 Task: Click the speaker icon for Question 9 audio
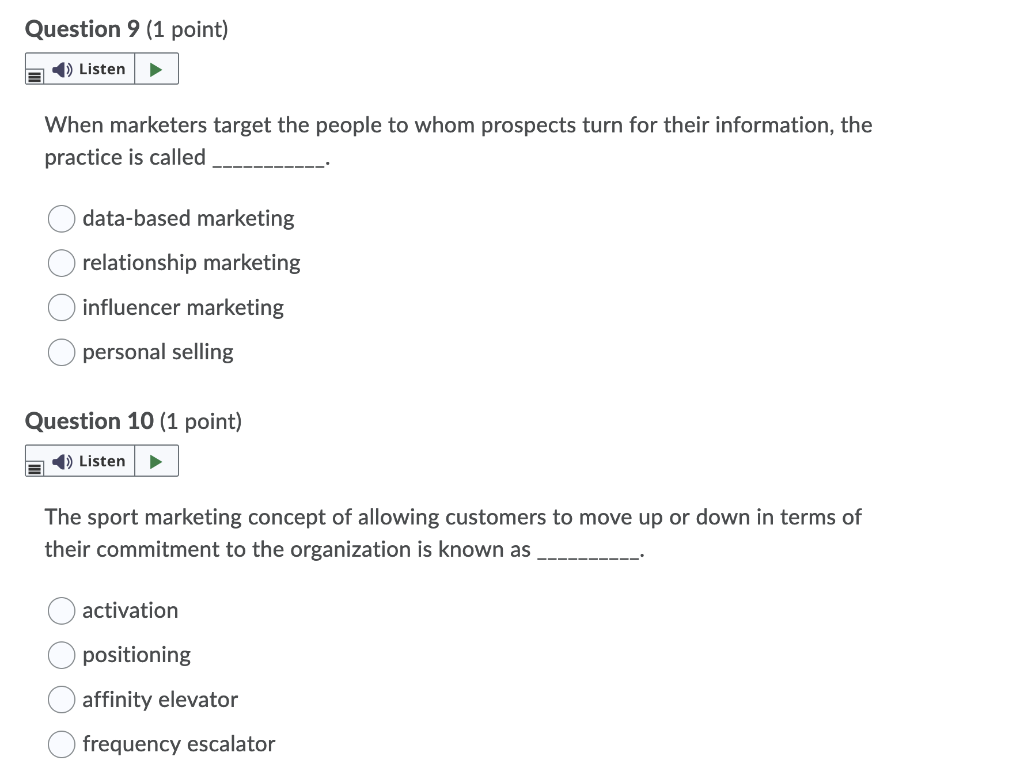point(60,68)
